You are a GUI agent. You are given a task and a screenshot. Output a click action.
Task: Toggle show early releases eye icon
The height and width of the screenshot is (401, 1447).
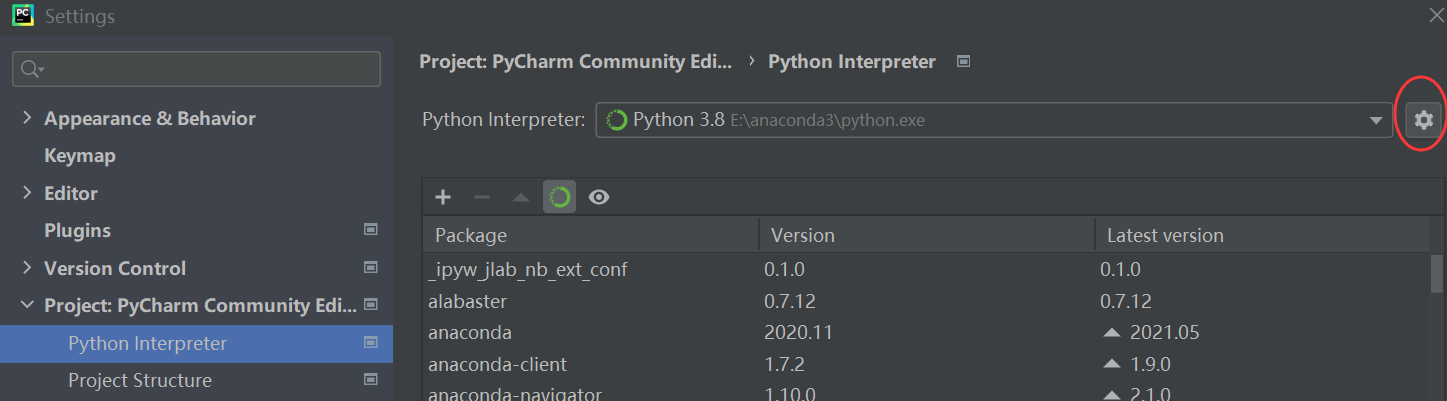coord(599,197)
